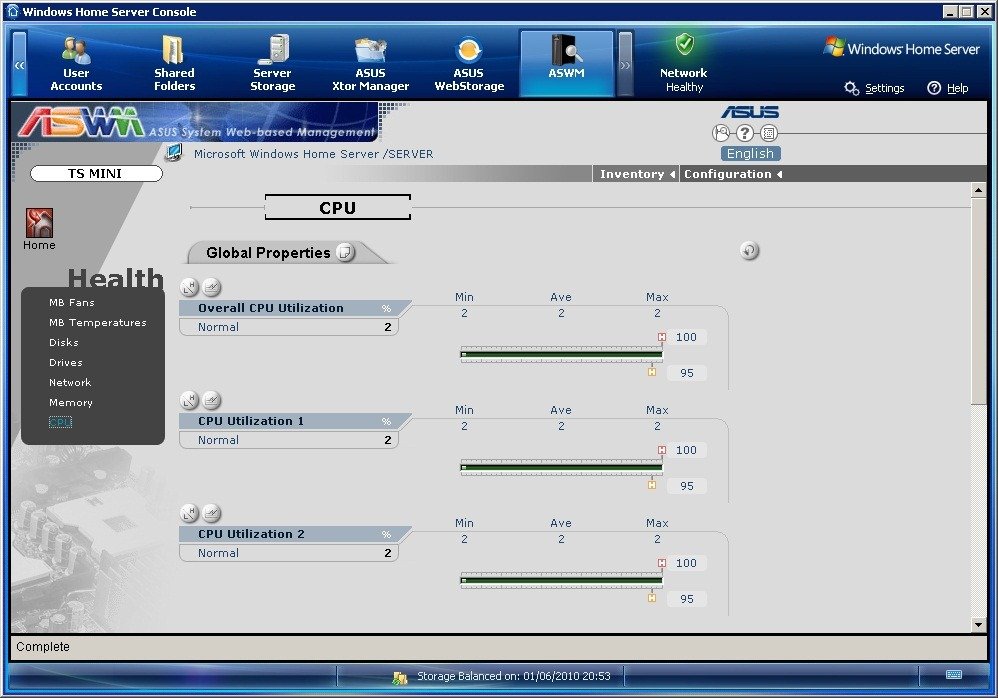
Task: Click the ASWM question-mark help icon
Action: pos(745,133)
